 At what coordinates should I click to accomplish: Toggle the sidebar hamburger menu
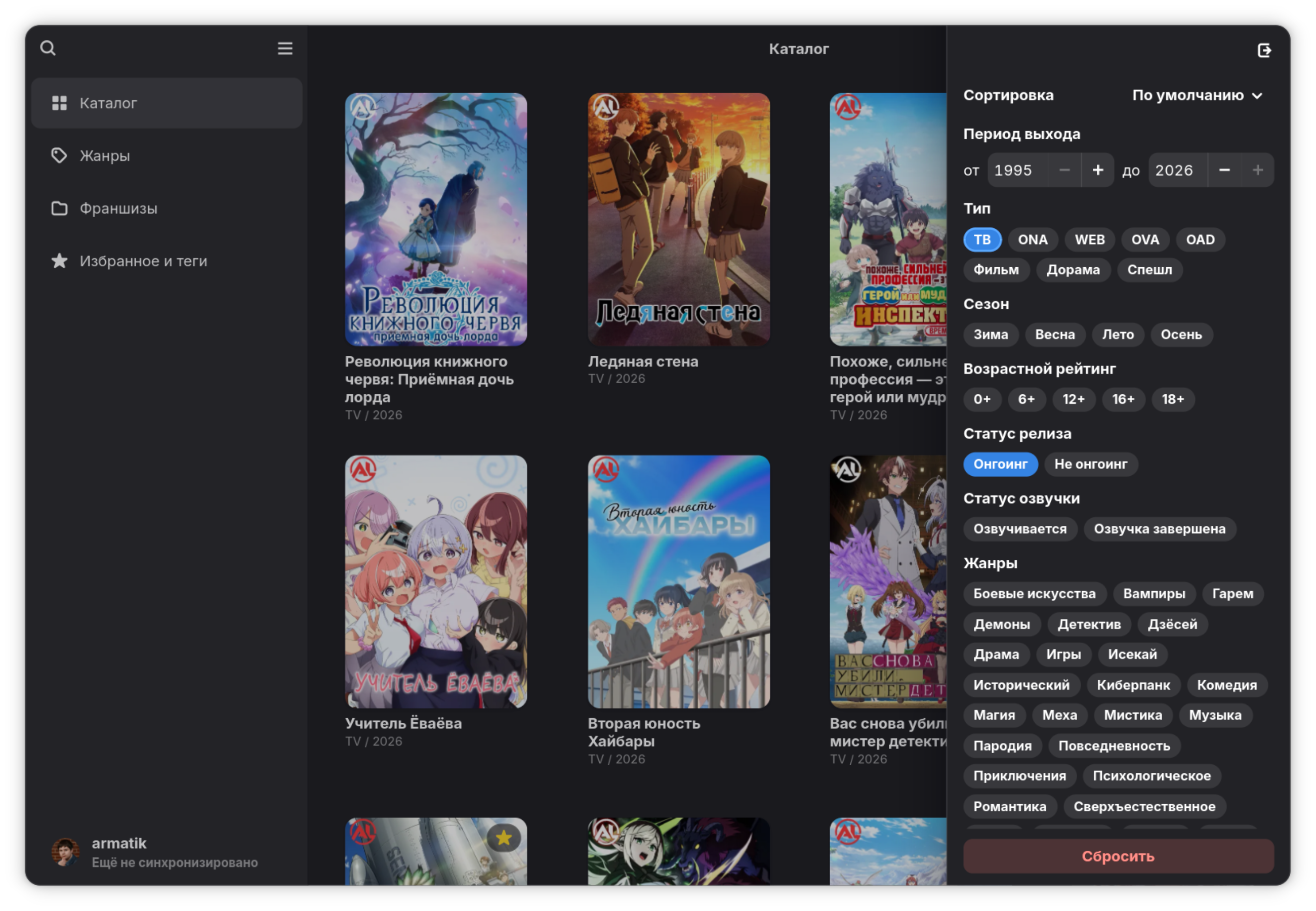point(285,49)
